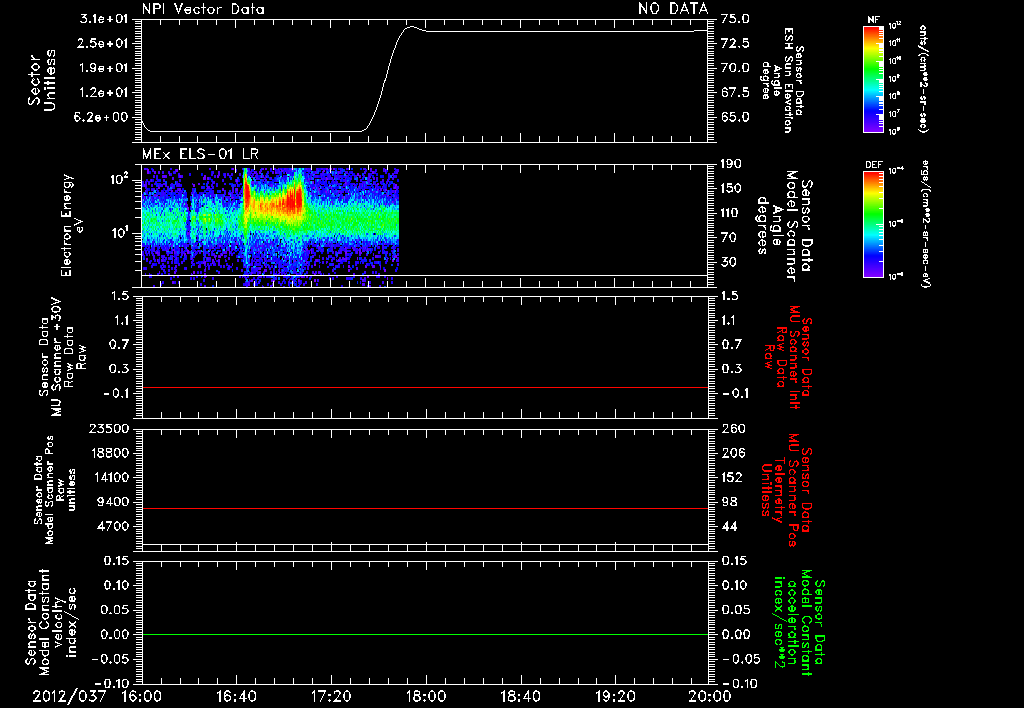Click the "3.1e+01" tick value
The image size is (1024, 708).
tap(104, 18)
